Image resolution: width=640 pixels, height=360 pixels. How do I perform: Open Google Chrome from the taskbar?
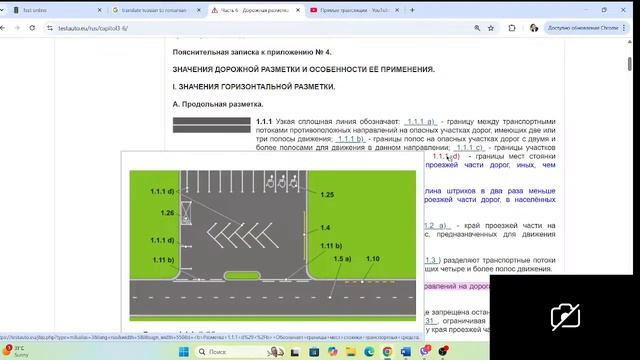click(x=387, y=351)
